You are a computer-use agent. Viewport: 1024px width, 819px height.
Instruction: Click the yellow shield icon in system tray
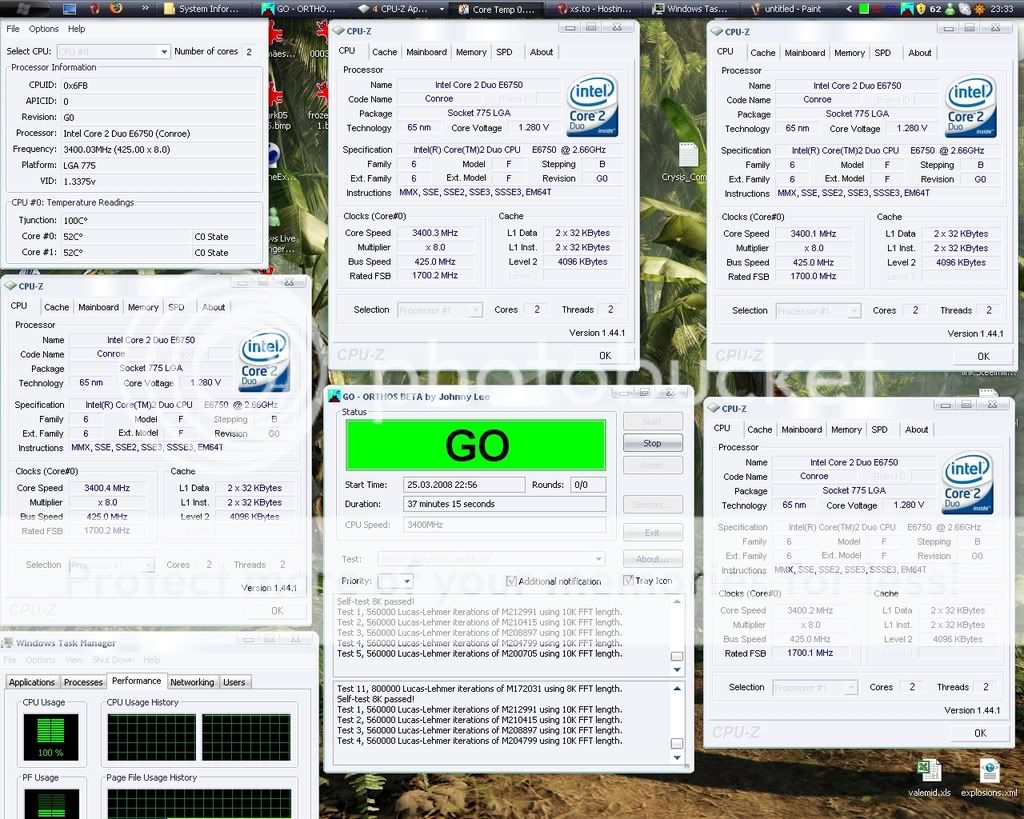(921, 8)
